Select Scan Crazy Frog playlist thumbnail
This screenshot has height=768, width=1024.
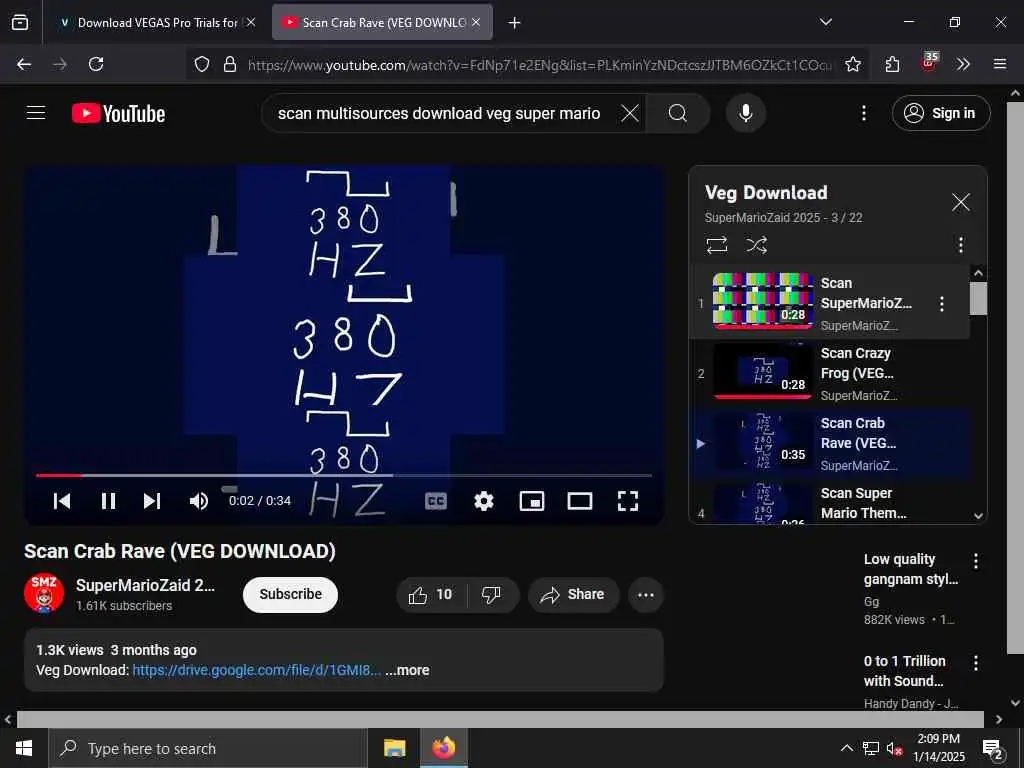pos(763,371)
